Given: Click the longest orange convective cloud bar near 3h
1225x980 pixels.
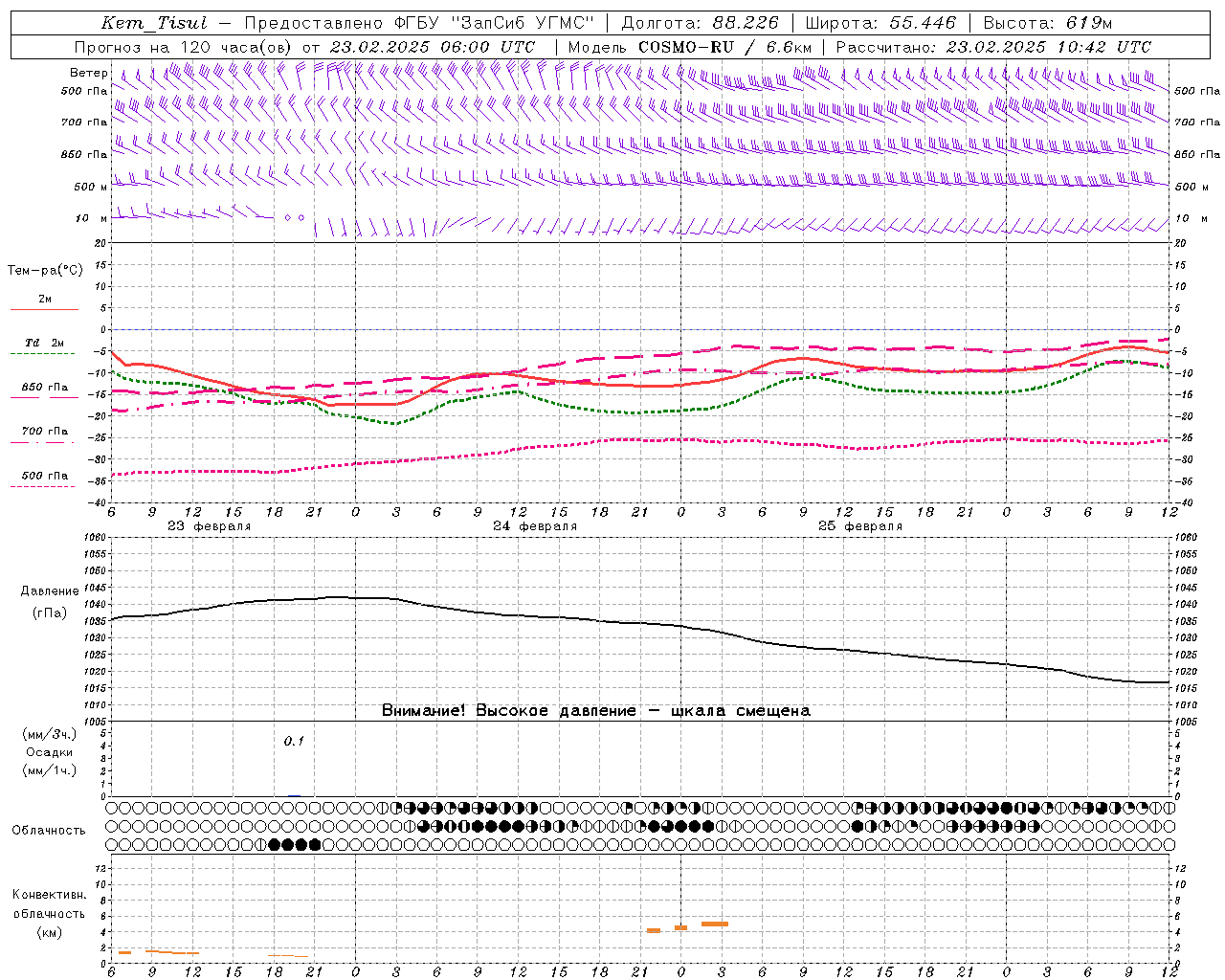Looking at the screenshot, I should (x=715, y=924).
